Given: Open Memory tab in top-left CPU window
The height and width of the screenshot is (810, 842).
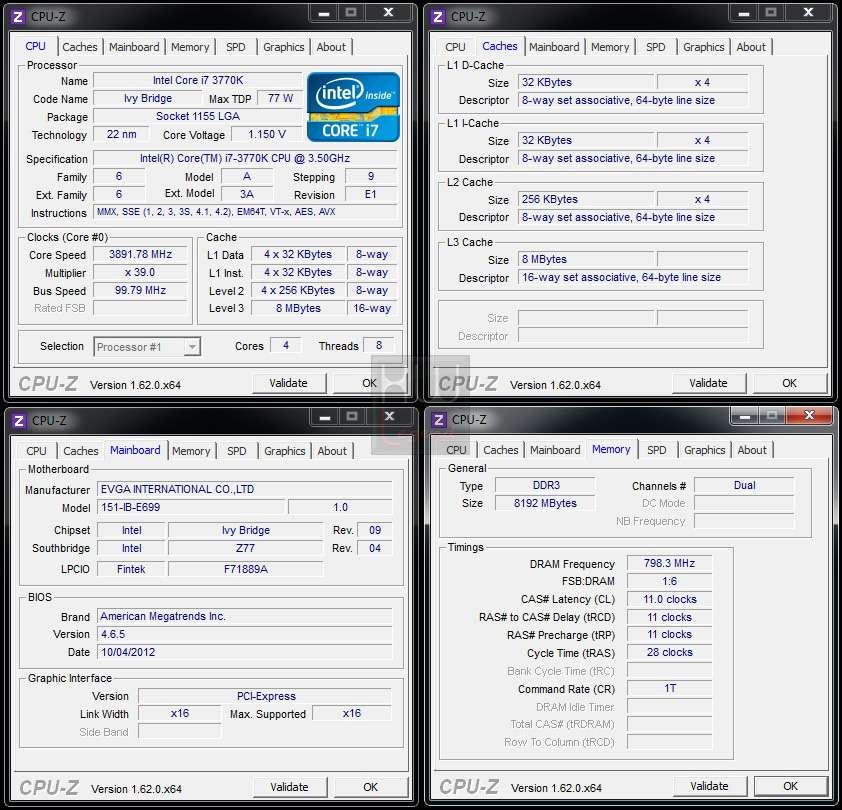Looking at the screenshot, I should point(190,47).
